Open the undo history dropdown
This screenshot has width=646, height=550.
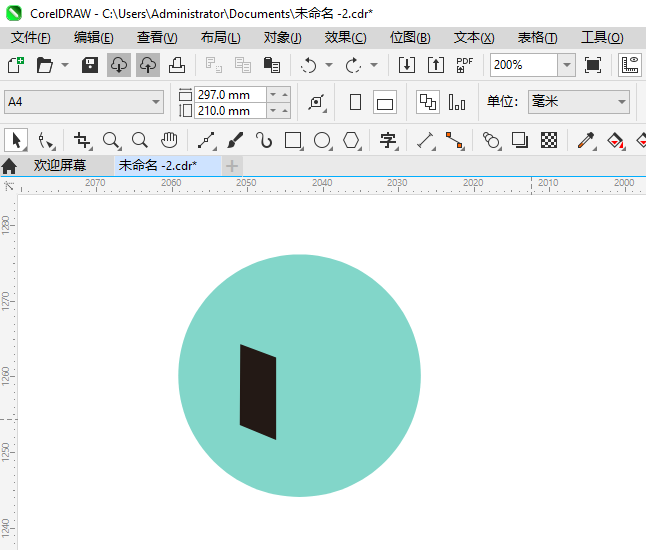tap(329, 65)
